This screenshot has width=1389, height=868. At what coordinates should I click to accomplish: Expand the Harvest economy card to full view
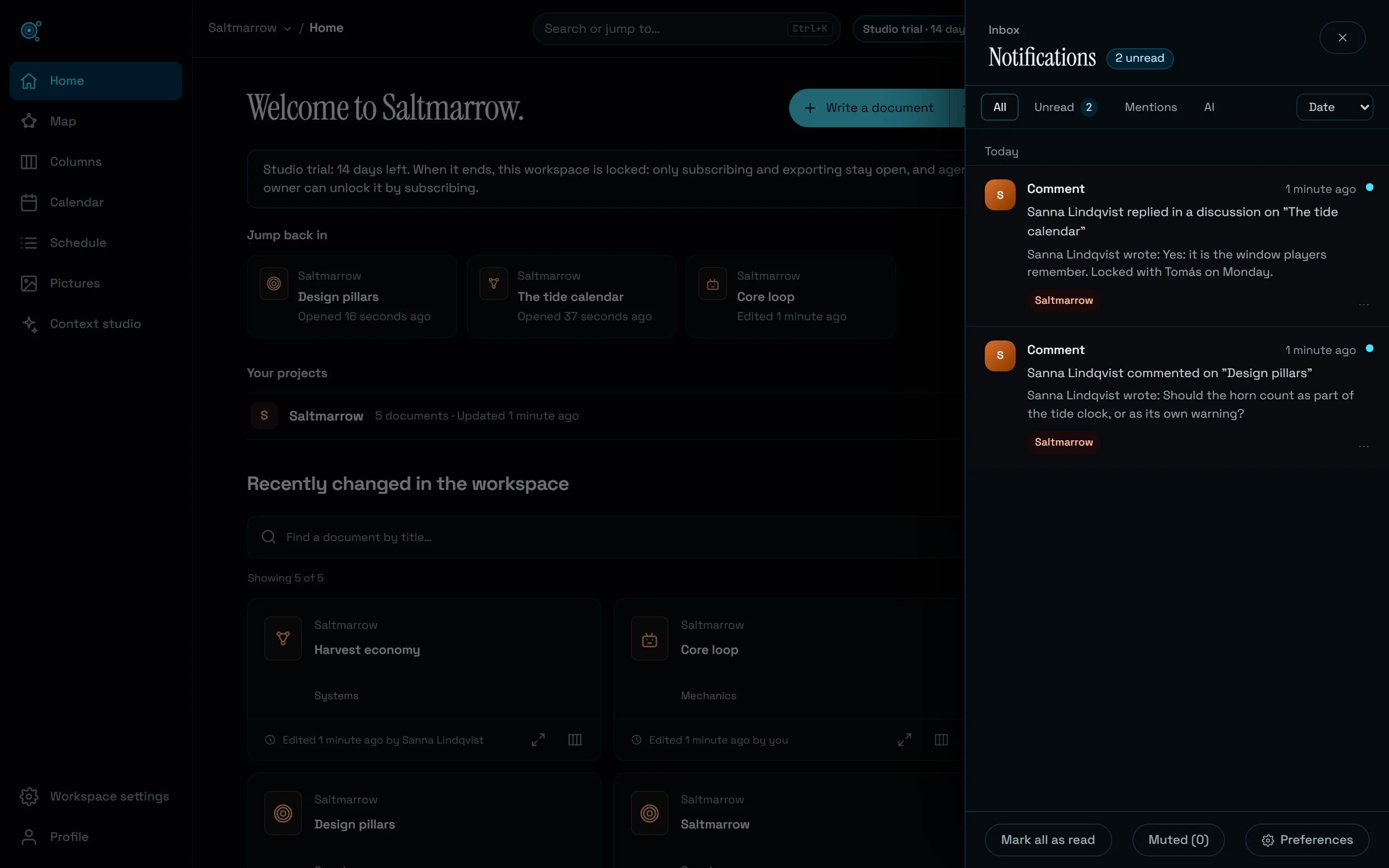pos(538,740)
